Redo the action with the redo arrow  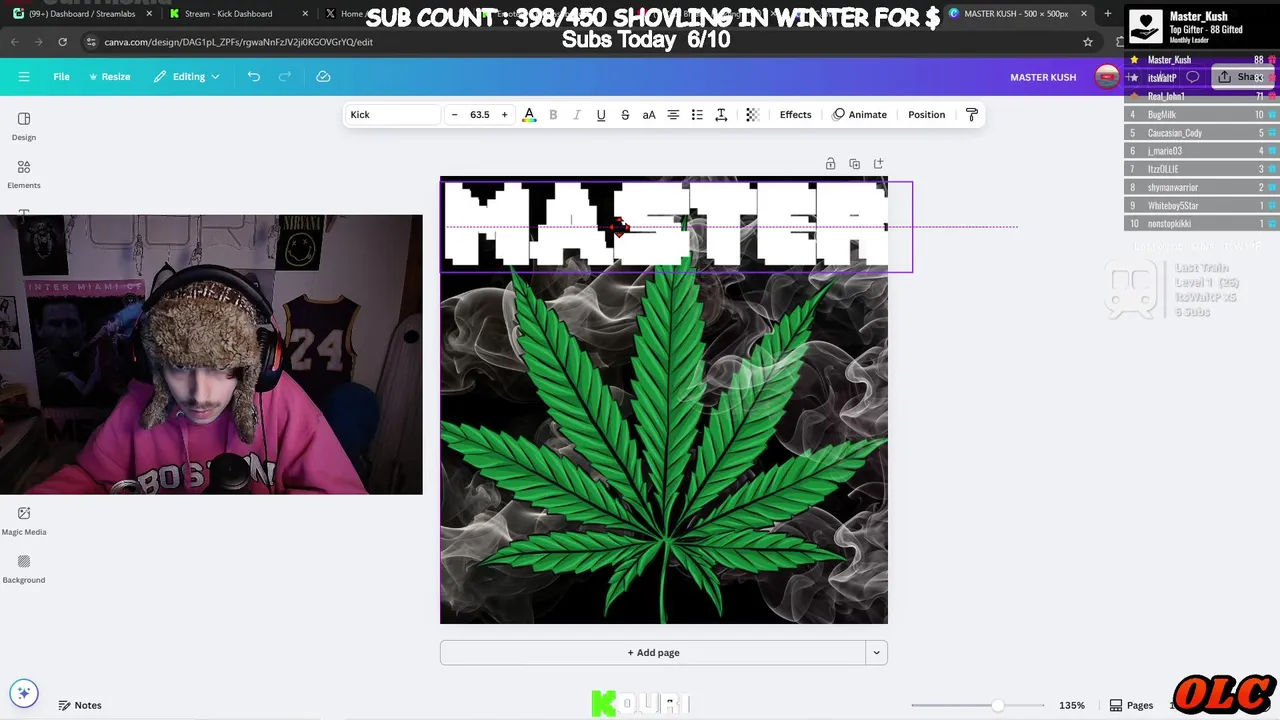click(285, 77)
